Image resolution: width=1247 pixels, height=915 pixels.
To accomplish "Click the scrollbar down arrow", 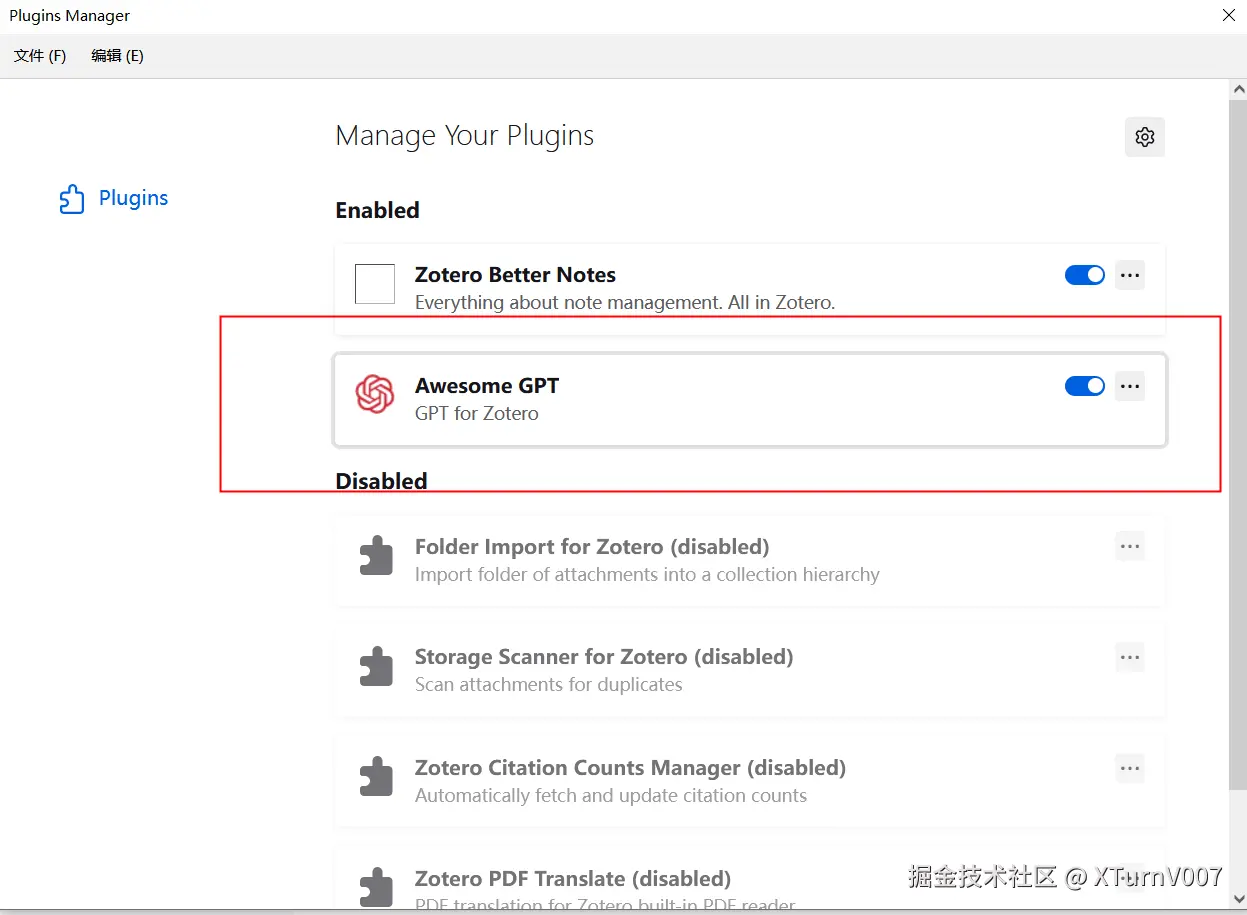I will point(1237,898).
